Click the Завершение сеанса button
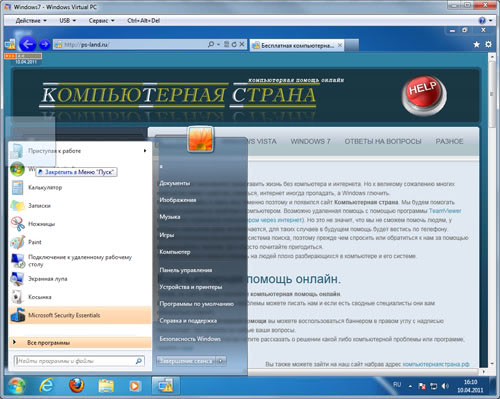 [x=186, y=361]
